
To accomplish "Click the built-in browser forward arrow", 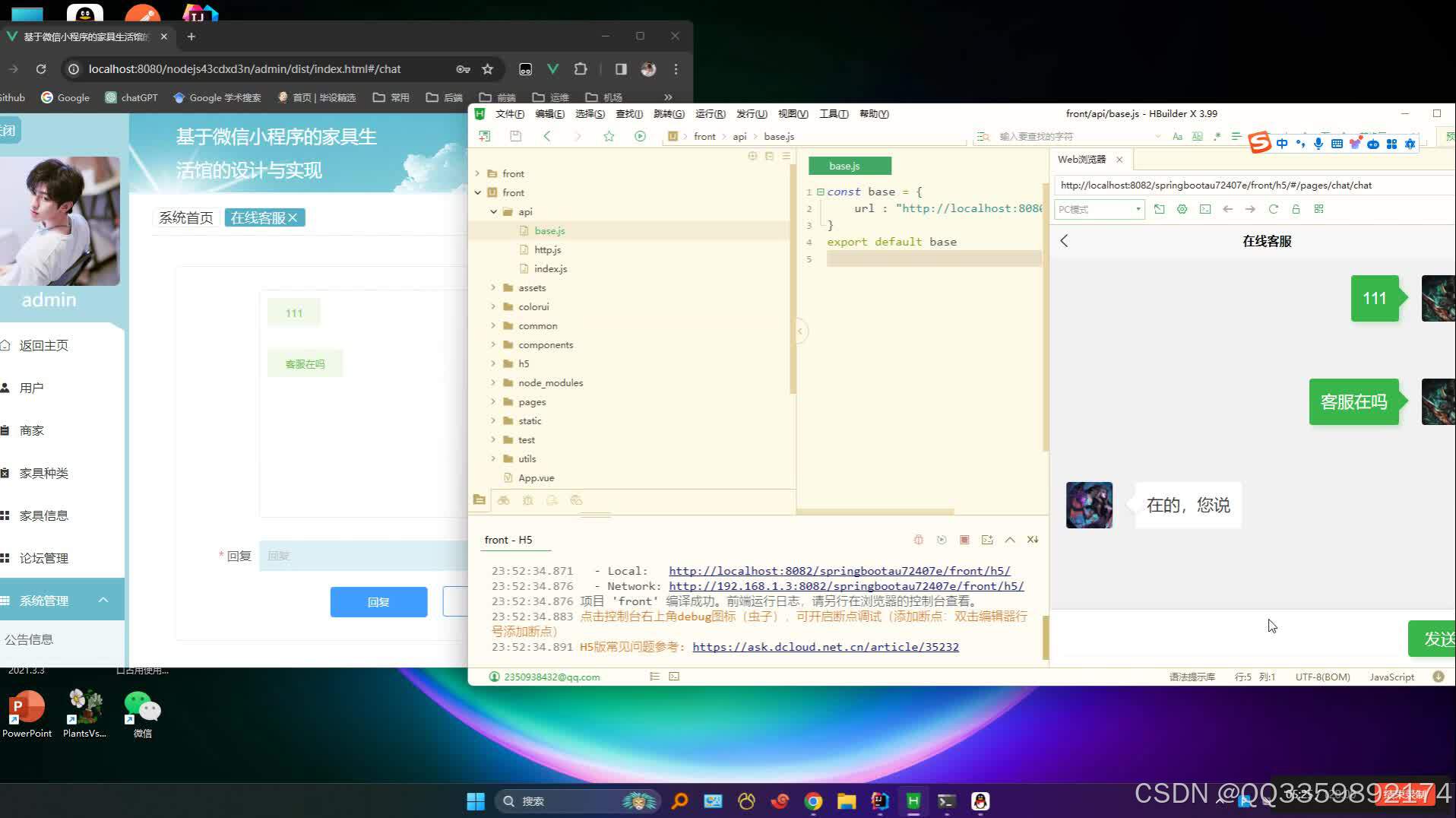I will coord(1250,209).
